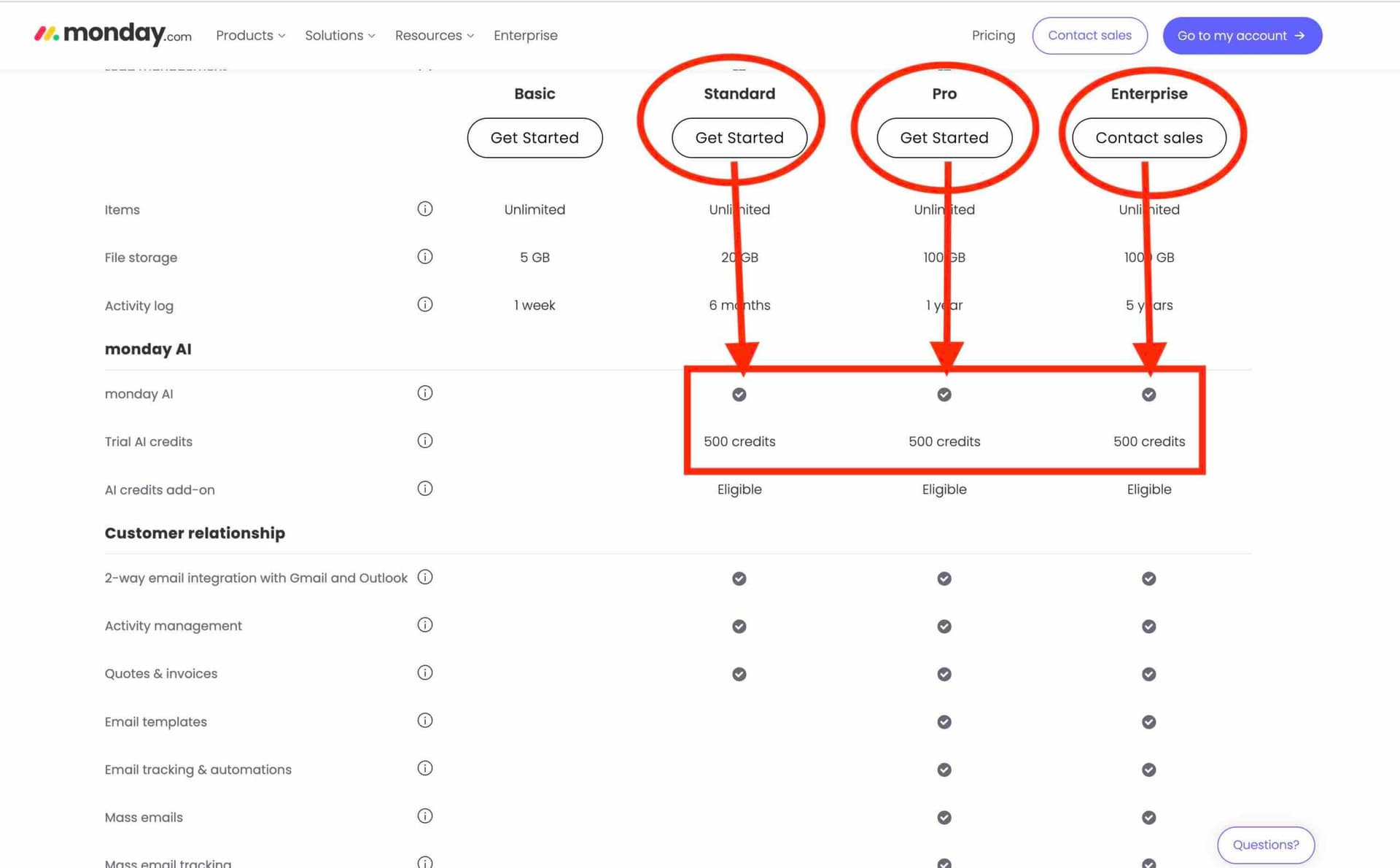Open the Quotes & invoices info tooltip
This screenshot has height=868, width=1400.
425,673
